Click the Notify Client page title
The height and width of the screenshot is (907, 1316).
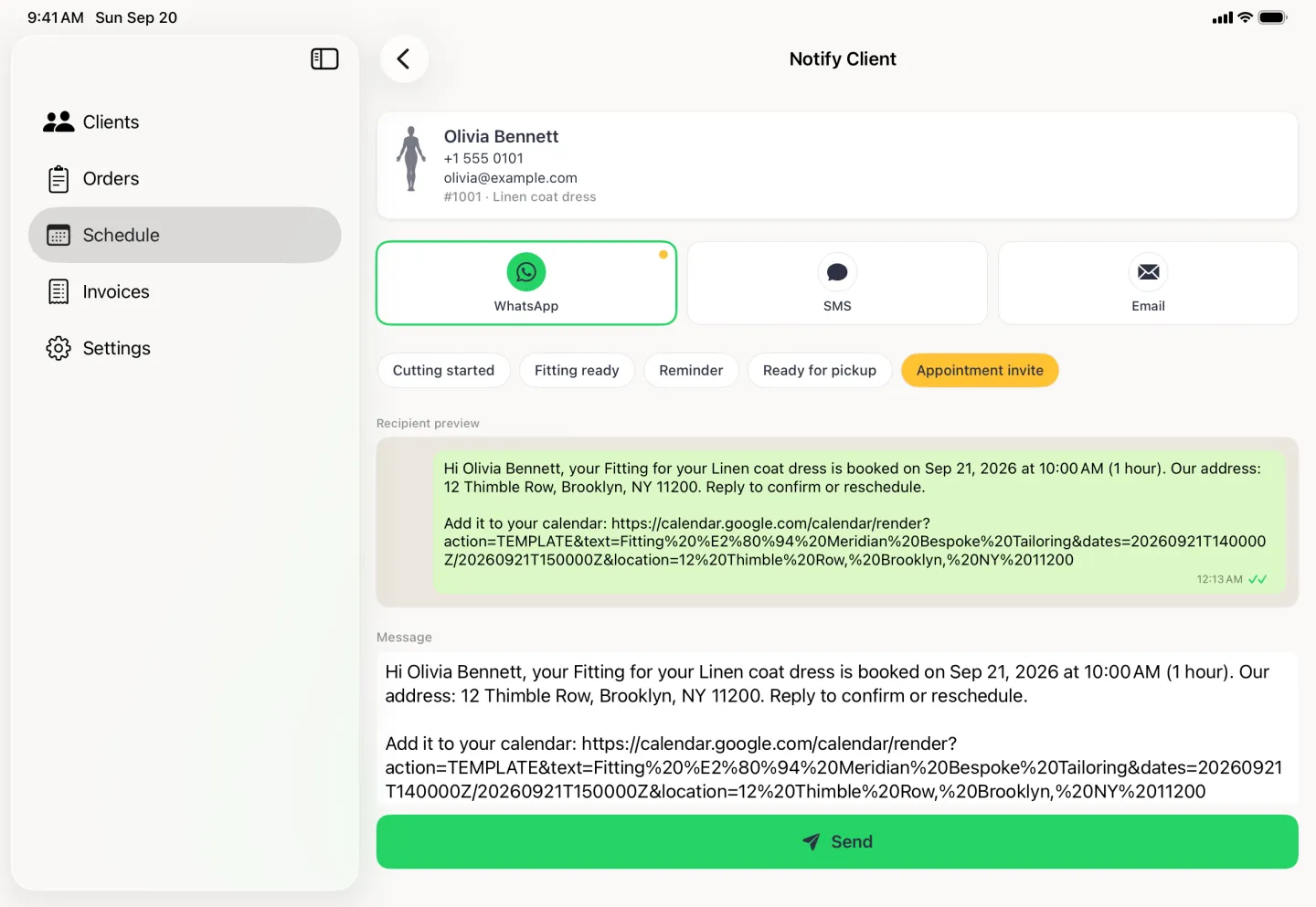pyautogui.click(x=843, y=59)
